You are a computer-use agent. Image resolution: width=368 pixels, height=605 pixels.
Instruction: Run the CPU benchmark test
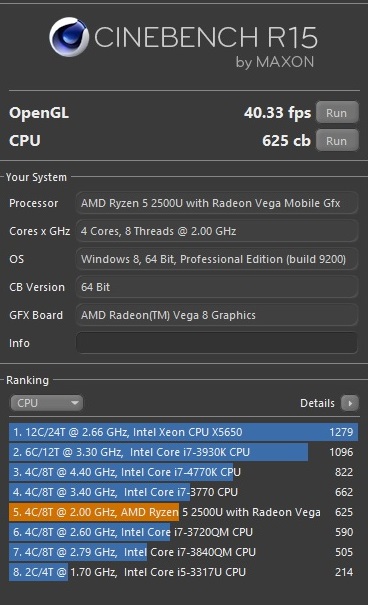[x=337, y=141]
